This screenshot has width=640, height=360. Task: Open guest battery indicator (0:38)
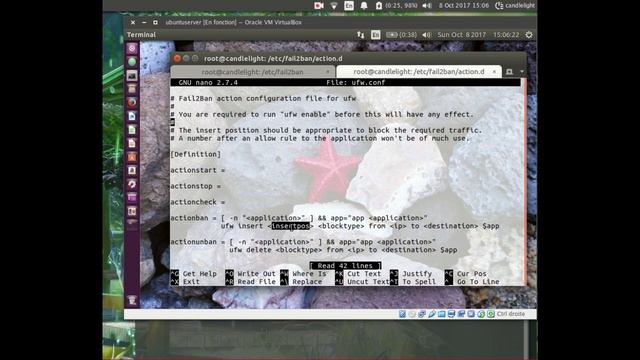coord(402,35)
